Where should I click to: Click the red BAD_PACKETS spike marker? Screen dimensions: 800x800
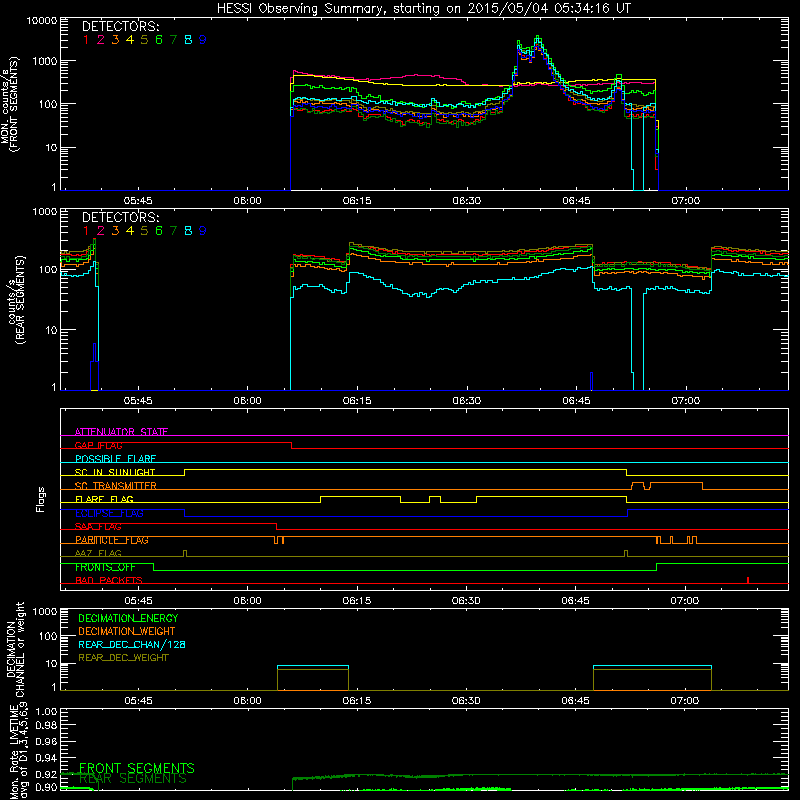tap(747, 580)
